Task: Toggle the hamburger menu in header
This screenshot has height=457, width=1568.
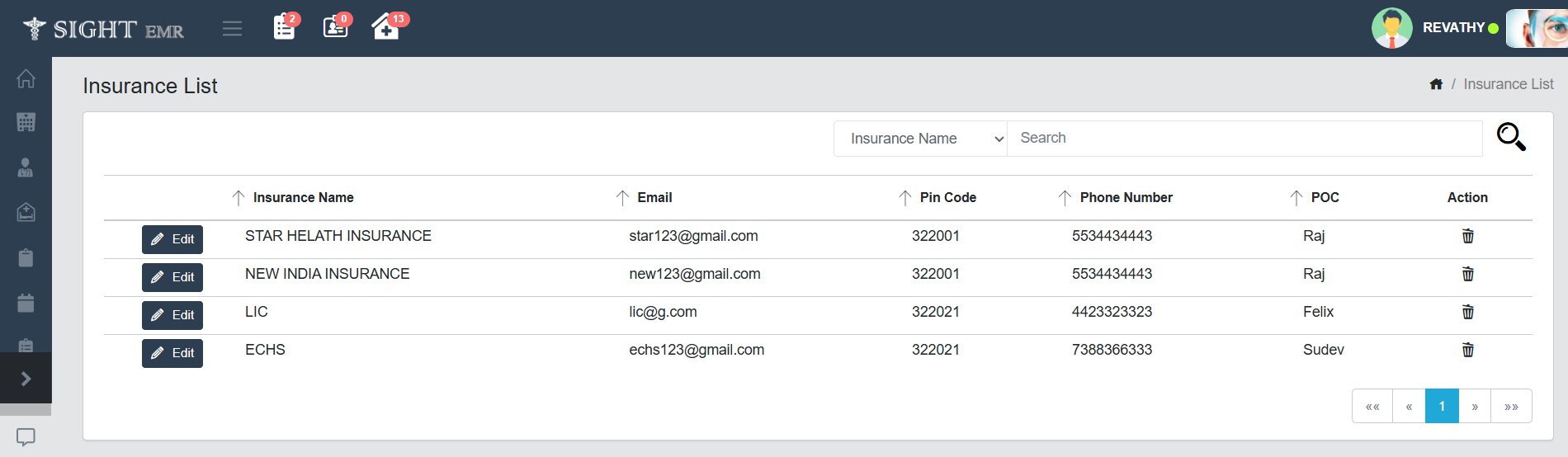Action: coord(232,29)
